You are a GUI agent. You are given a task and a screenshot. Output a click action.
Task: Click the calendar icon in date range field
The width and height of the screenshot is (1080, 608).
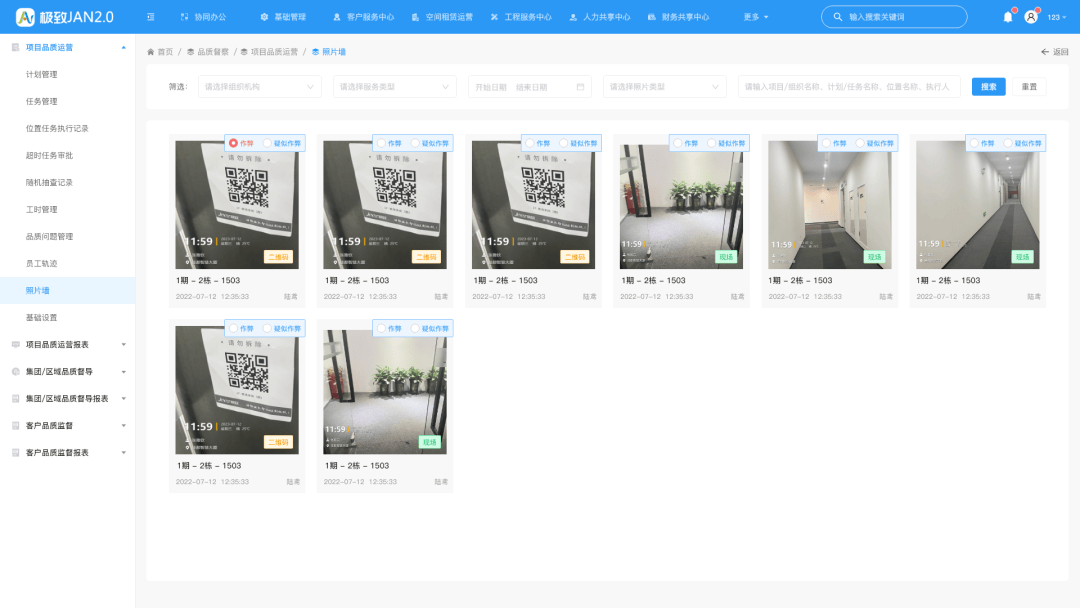(580, 87)
